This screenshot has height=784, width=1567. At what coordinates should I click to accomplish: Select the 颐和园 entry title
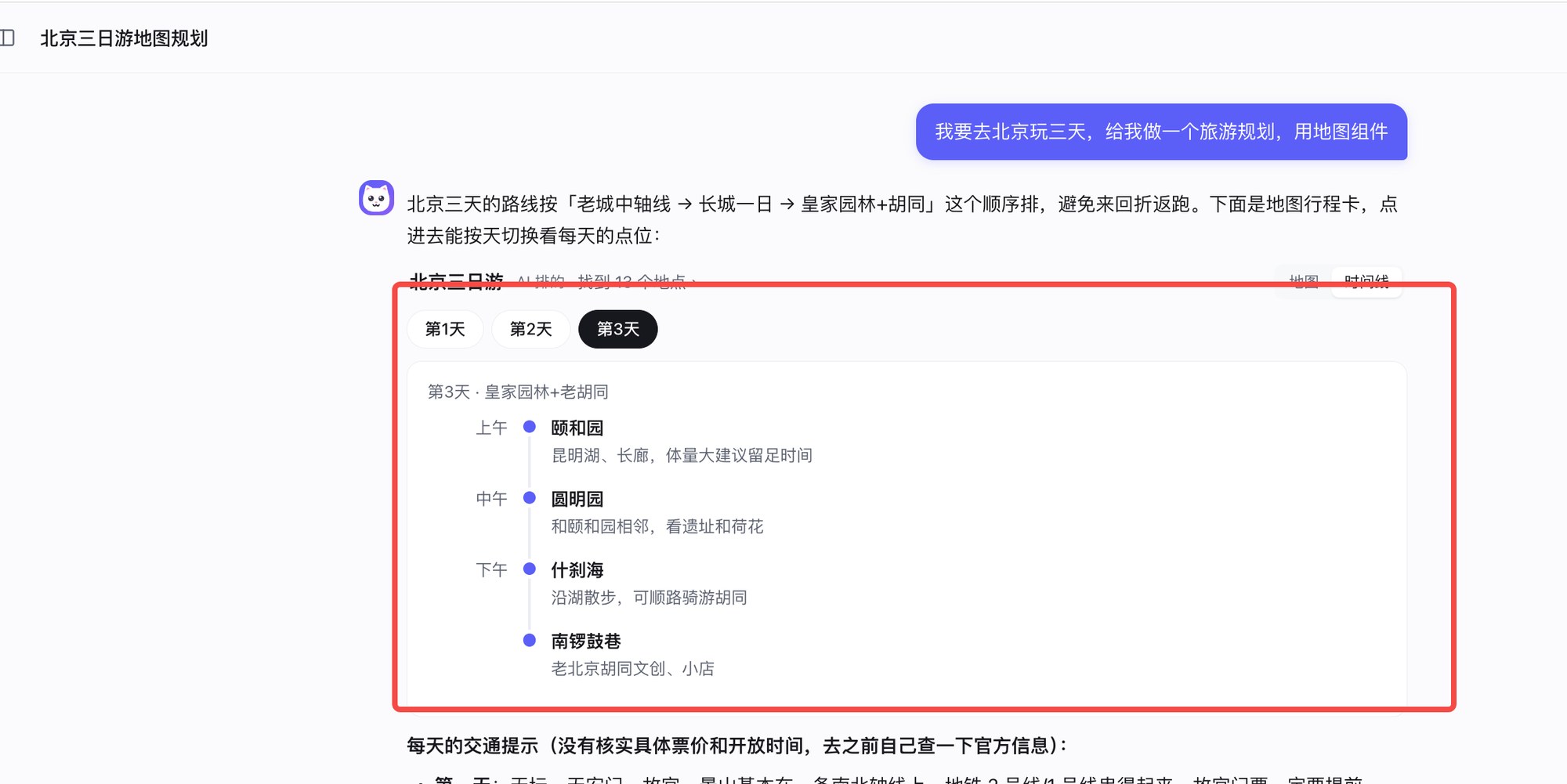coord(577,428)
